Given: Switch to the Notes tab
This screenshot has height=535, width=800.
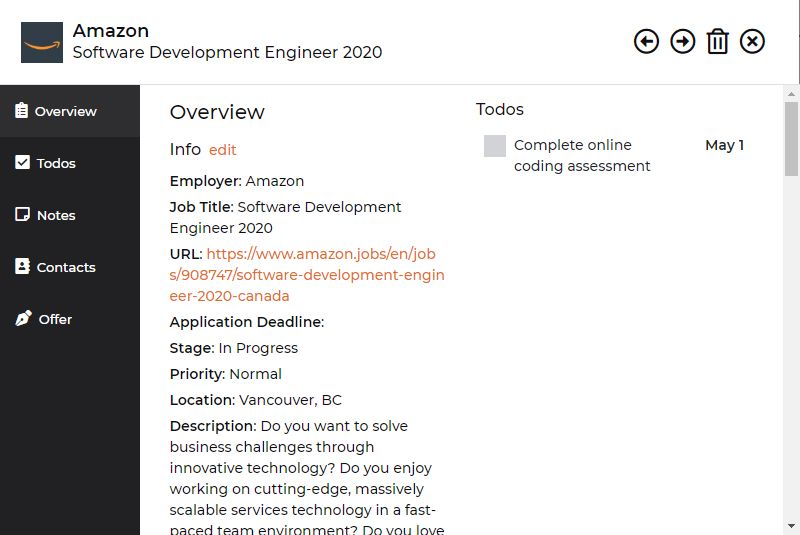Looking at the screenshot, I should pyautogui.click(x=56, y=215).
